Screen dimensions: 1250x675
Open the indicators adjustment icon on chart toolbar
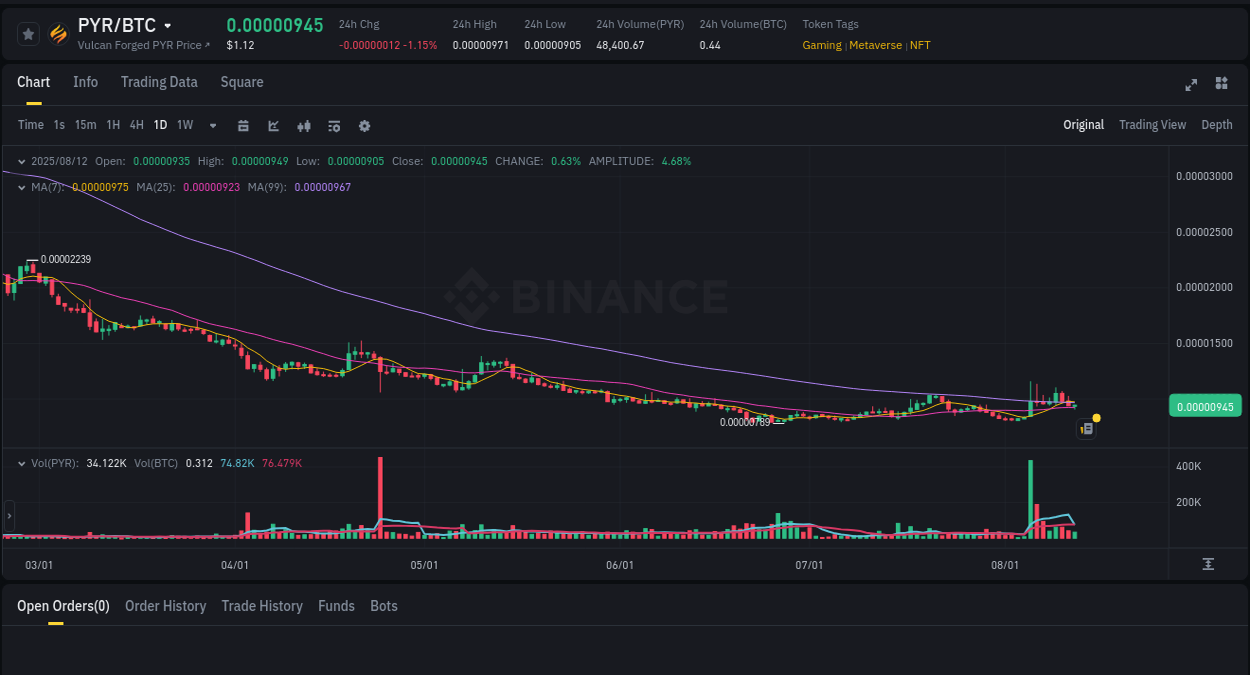point(304,125)
